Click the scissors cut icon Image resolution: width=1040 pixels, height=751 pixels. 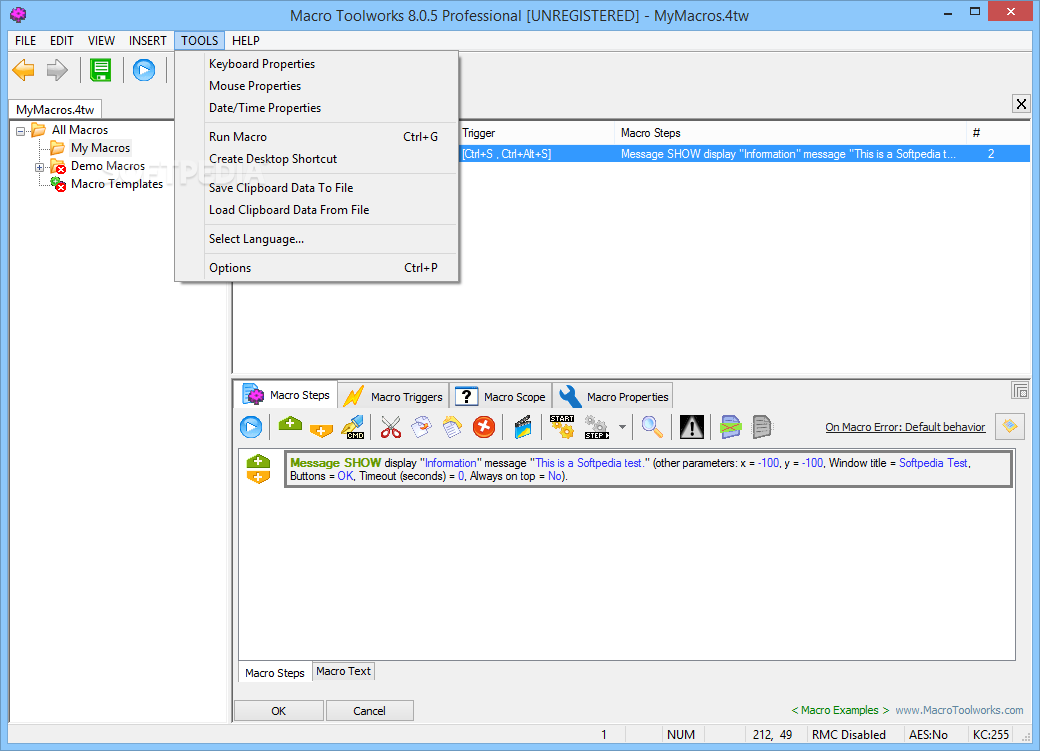pyautogui.click(x=391, y=427)
